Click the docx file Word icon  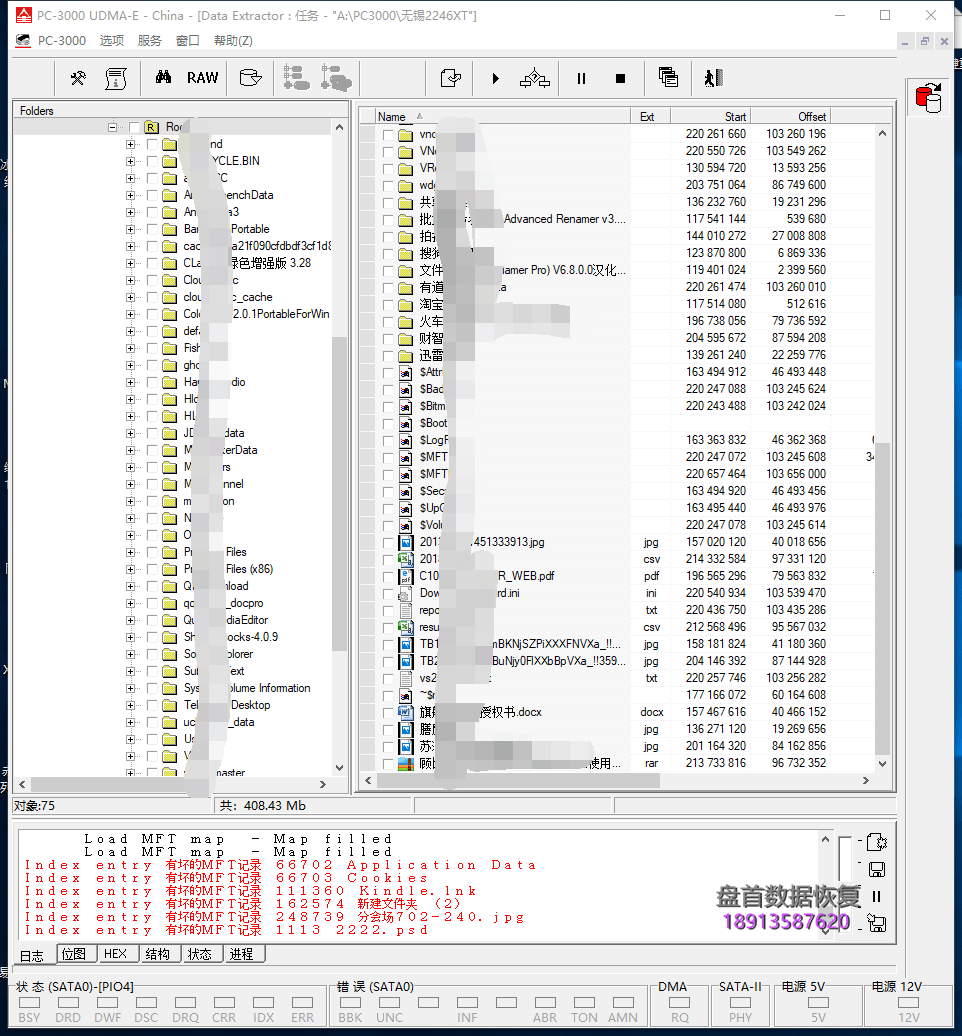pos(406,712)
